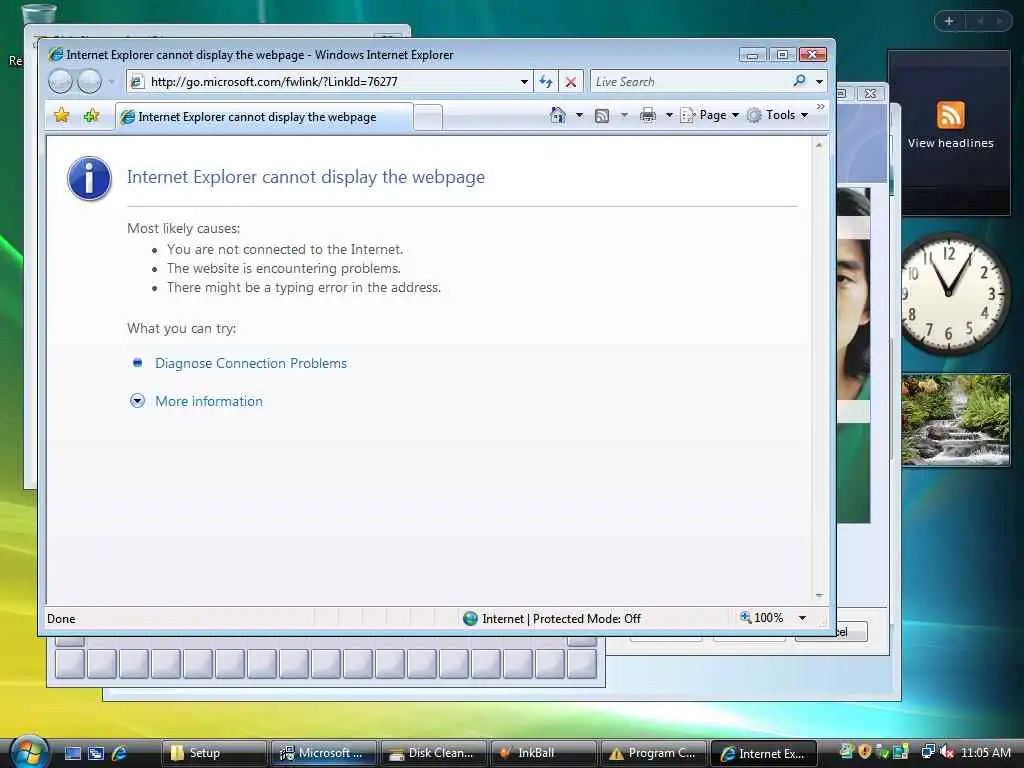Expand the Print options dropdown arrow
Screen dimensions: 1024x768
tap(669, 116)
